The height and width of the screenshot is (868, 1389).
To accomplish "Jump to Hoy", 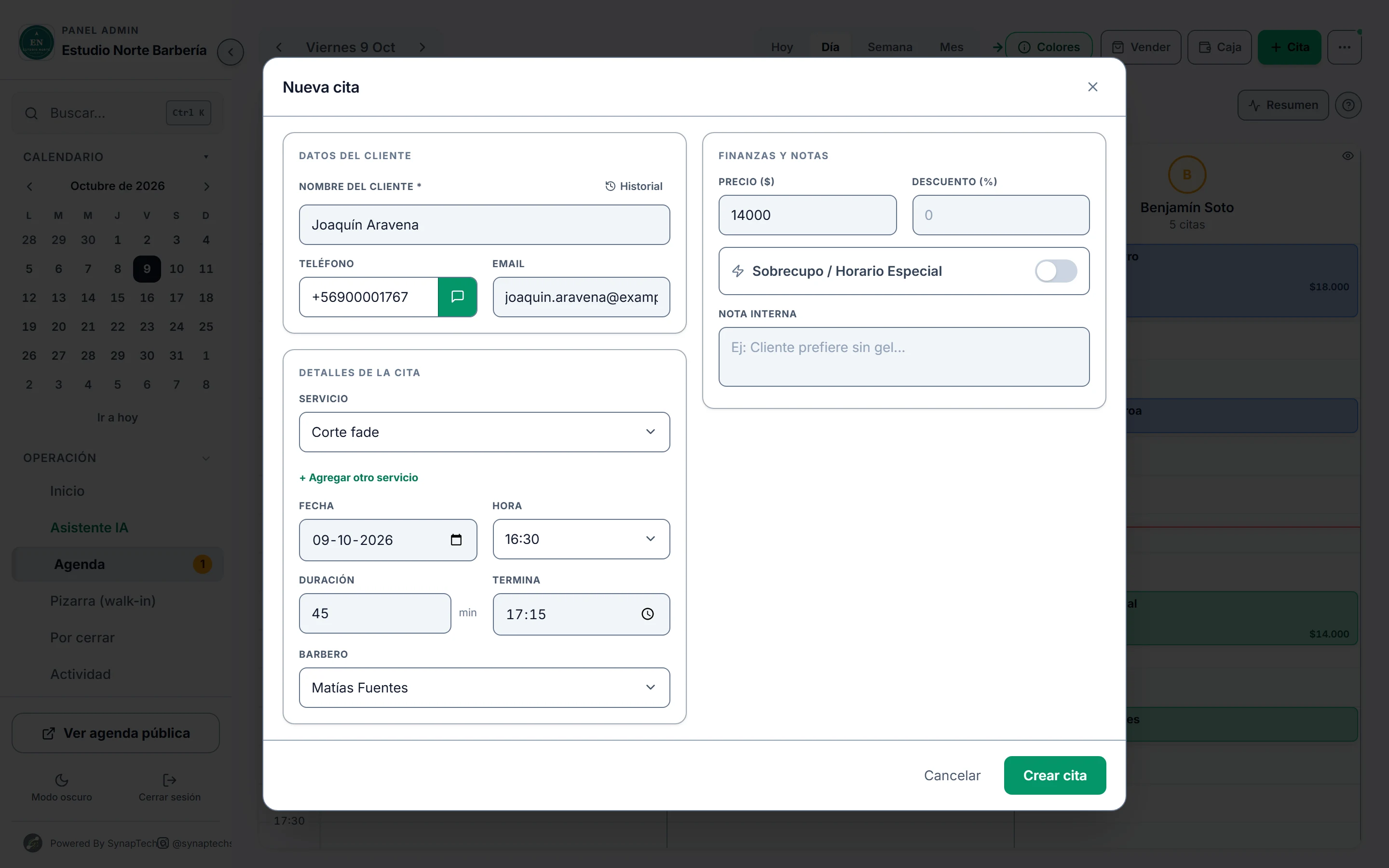I will (782, 47).
